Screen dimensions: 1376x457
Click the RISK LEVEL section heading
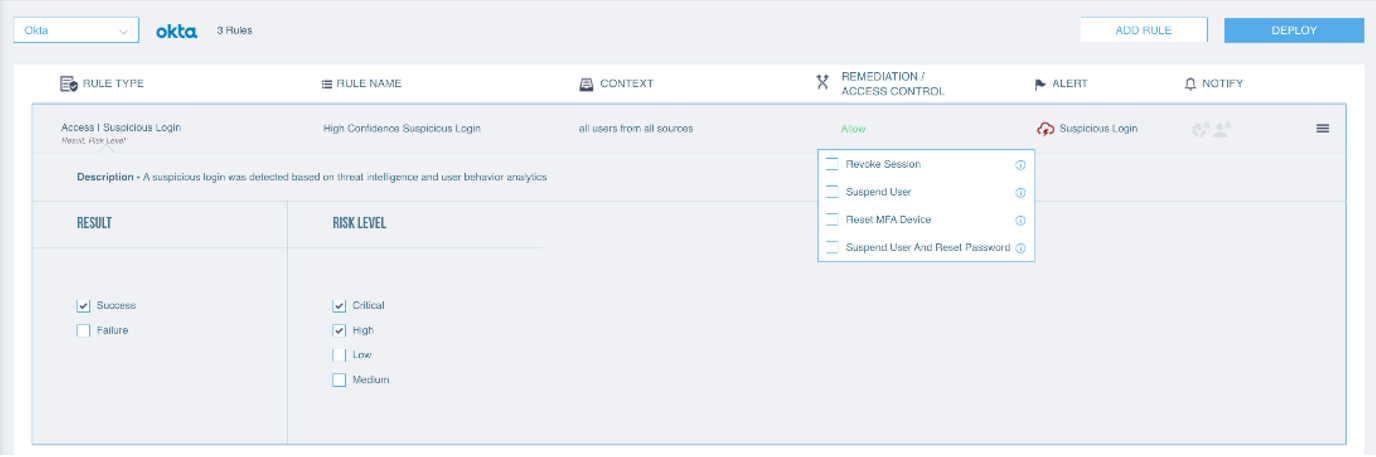[x=359, y=224]
